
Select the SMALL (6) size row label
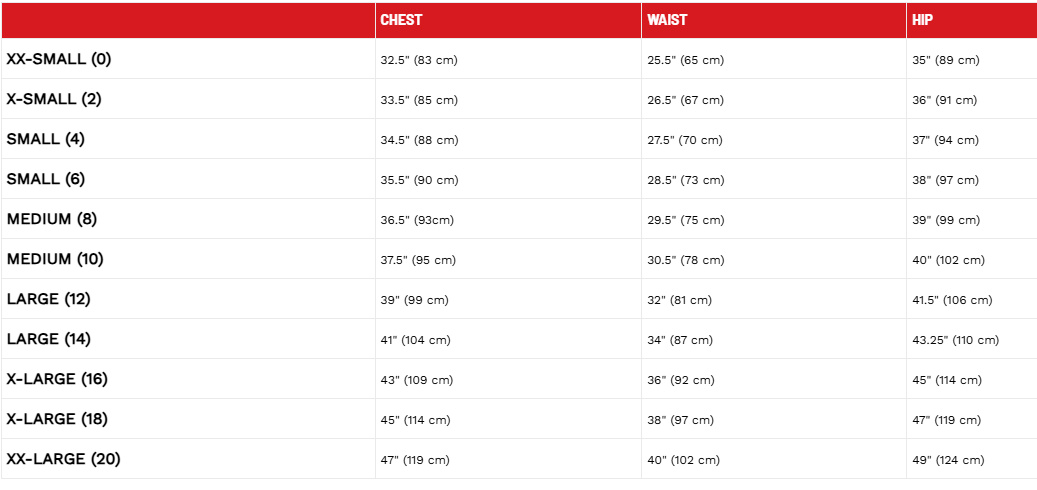(46, 179)
